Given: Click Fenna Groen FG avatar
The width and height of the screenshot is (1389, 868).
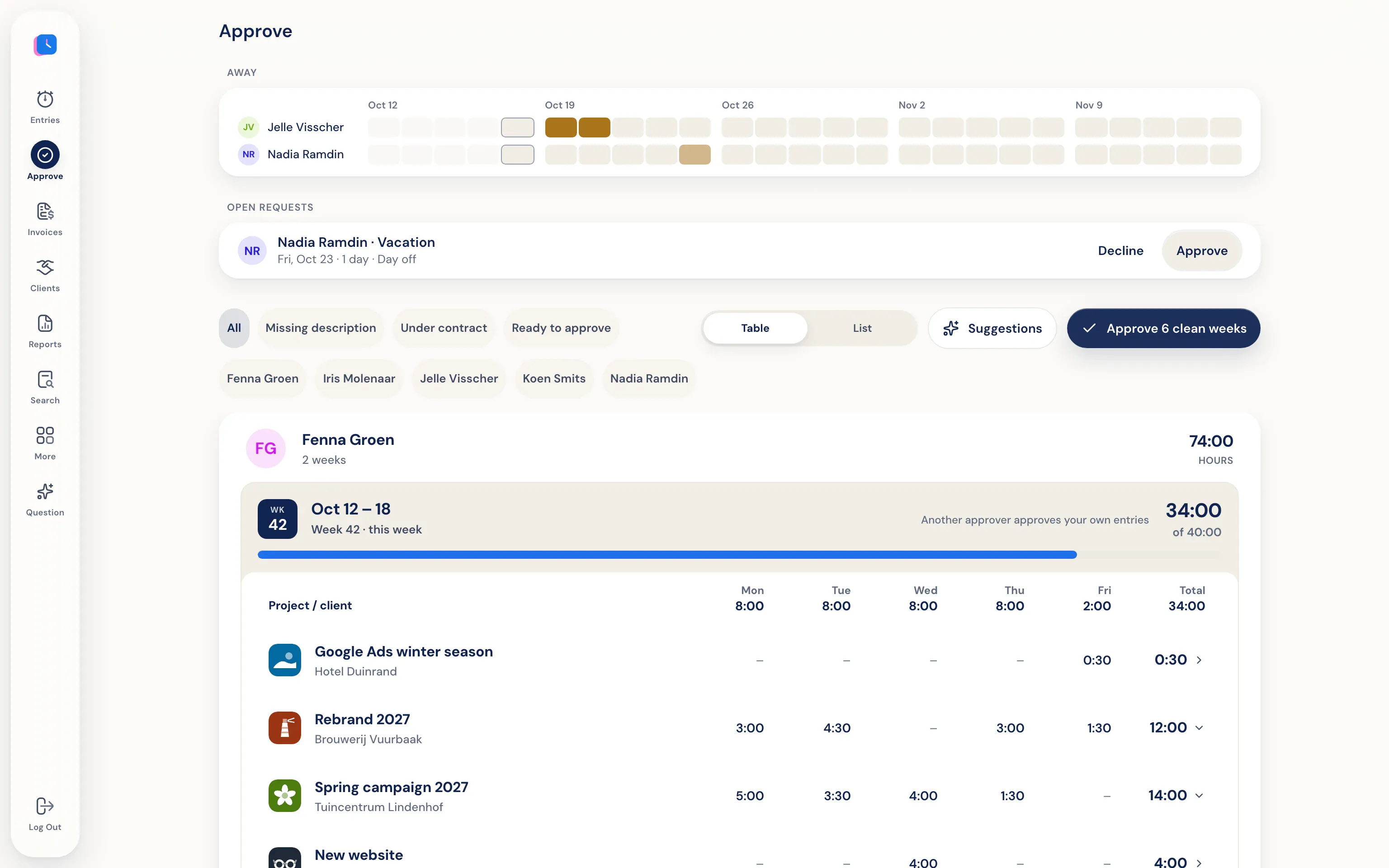Looking at the screenshot, I should tap(266, 448).
